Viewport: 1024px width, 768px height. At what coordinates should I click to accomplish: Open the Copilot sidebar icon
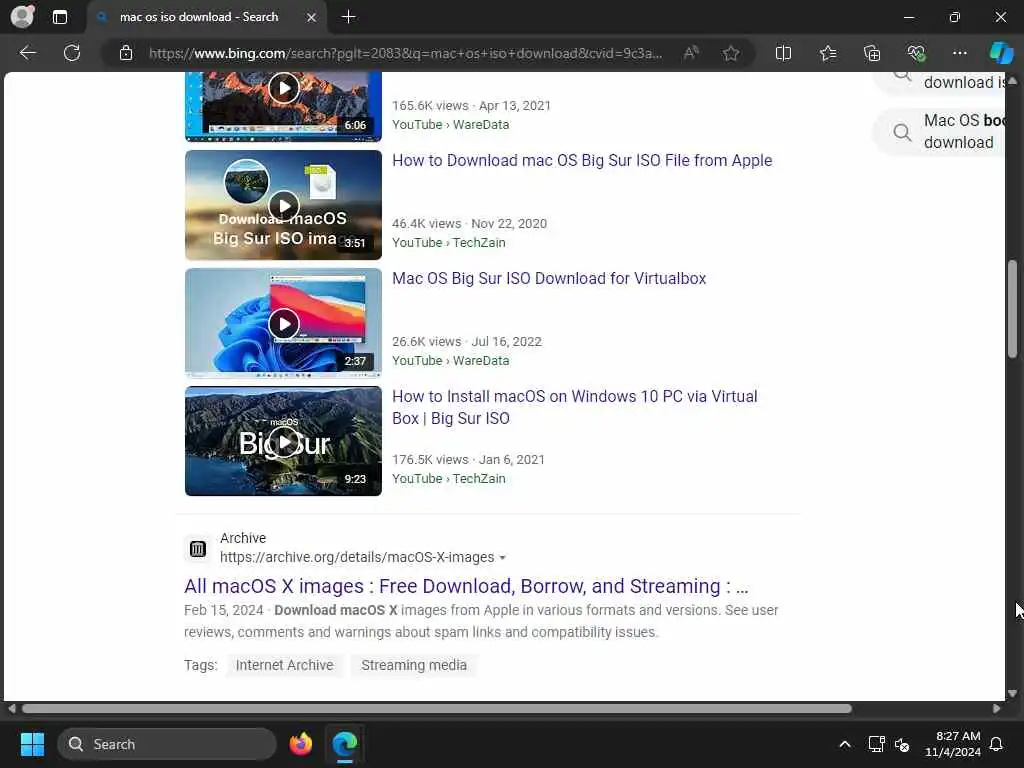click(x=1001, y=53)
